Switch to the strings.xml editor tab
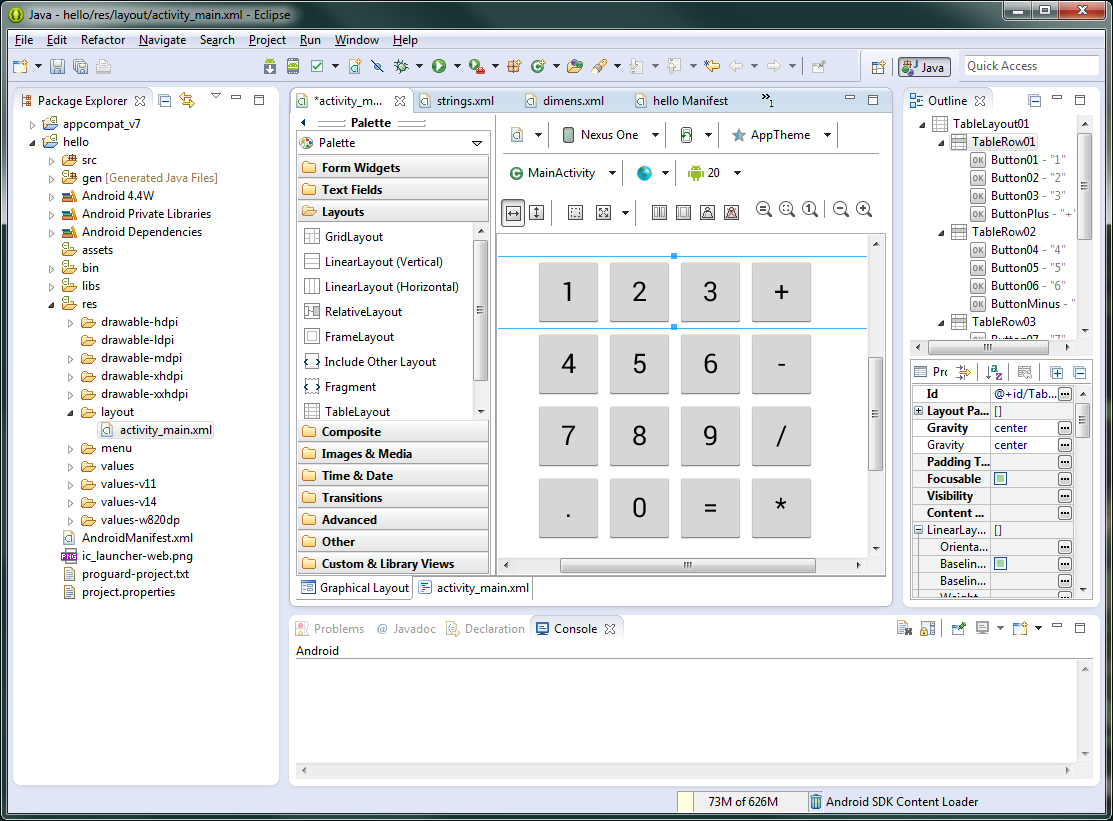The width and height of the screenshot is (1113, 821). coord(465,101)
